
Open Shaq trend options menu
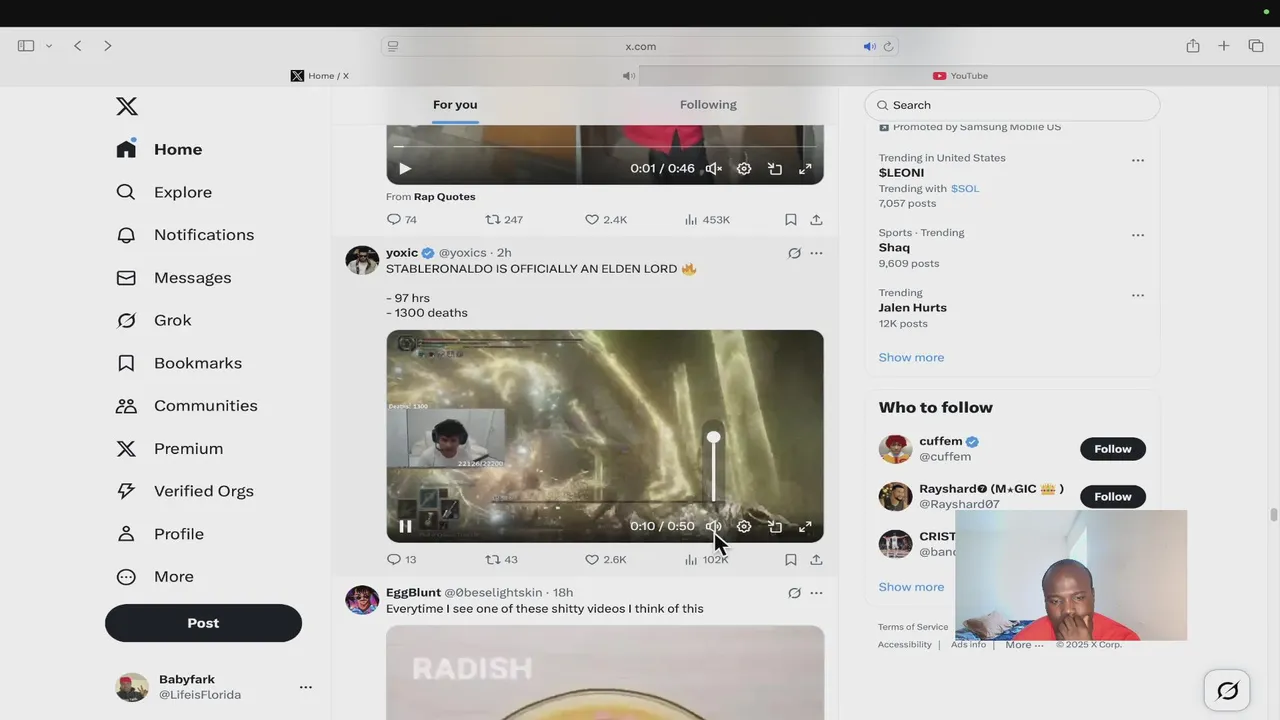pyautogui.click(x=1137, y=235)
